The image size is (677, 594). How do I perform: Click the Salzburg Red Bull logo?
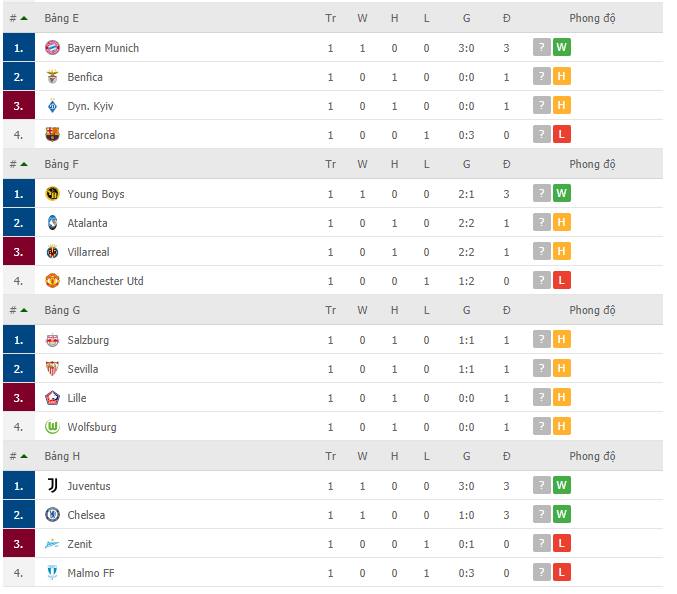pos(53,340)
